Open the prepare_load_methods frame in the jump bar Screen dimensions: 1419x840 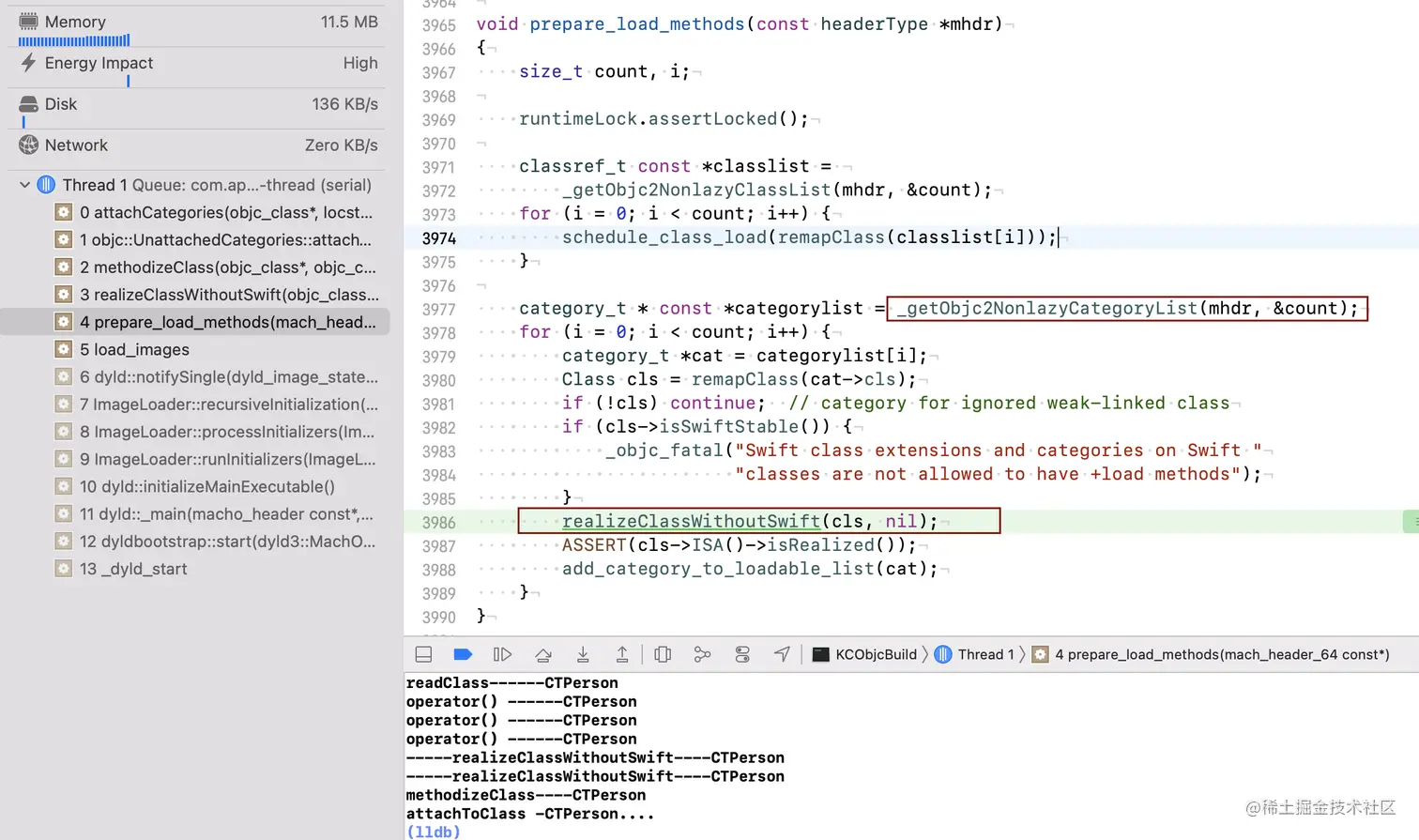point(1211,654)
